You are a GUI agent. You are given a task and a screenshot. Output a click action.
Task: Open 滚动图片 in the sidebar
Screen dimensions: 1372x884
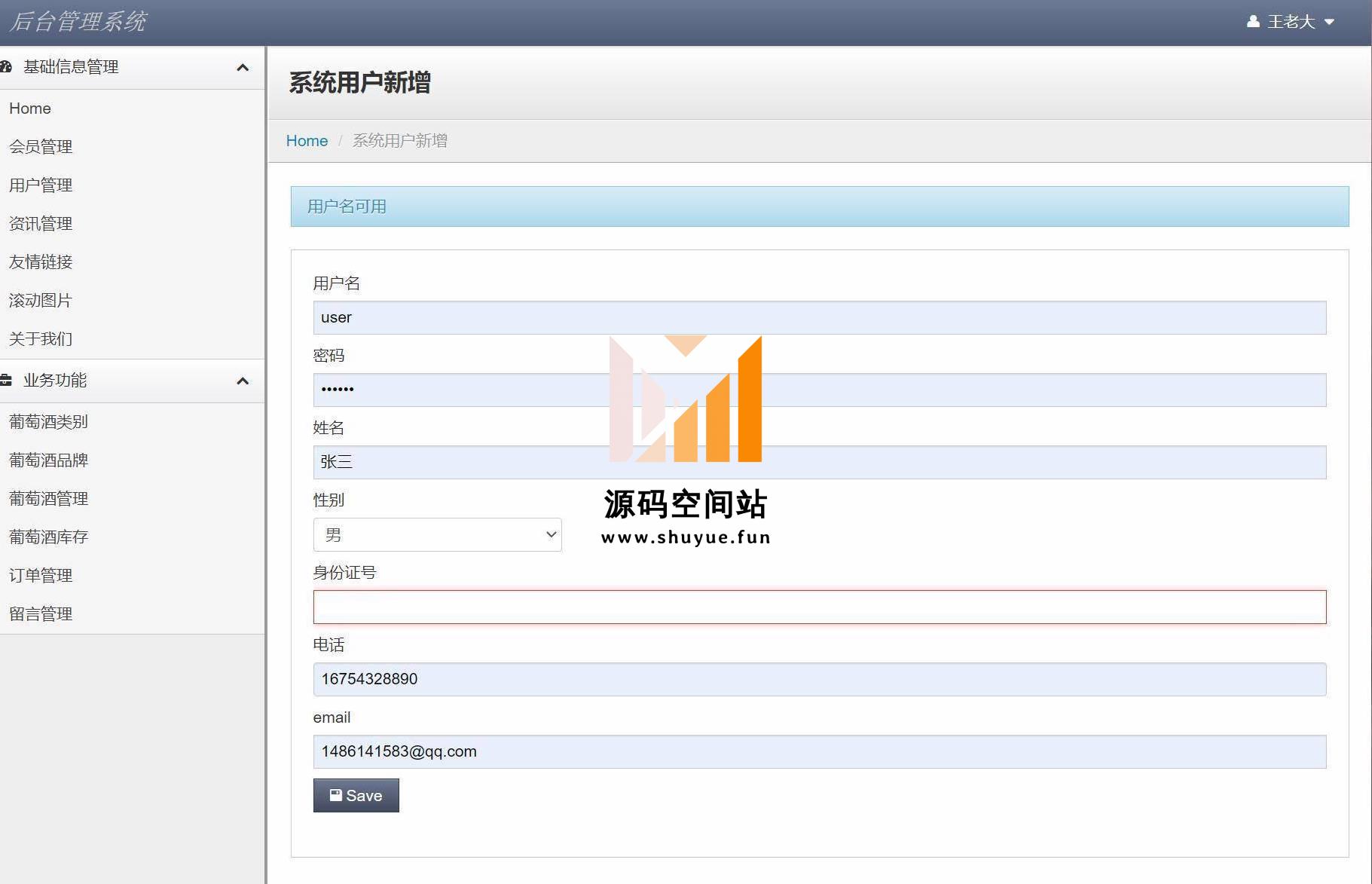click(x=41, y=301)
